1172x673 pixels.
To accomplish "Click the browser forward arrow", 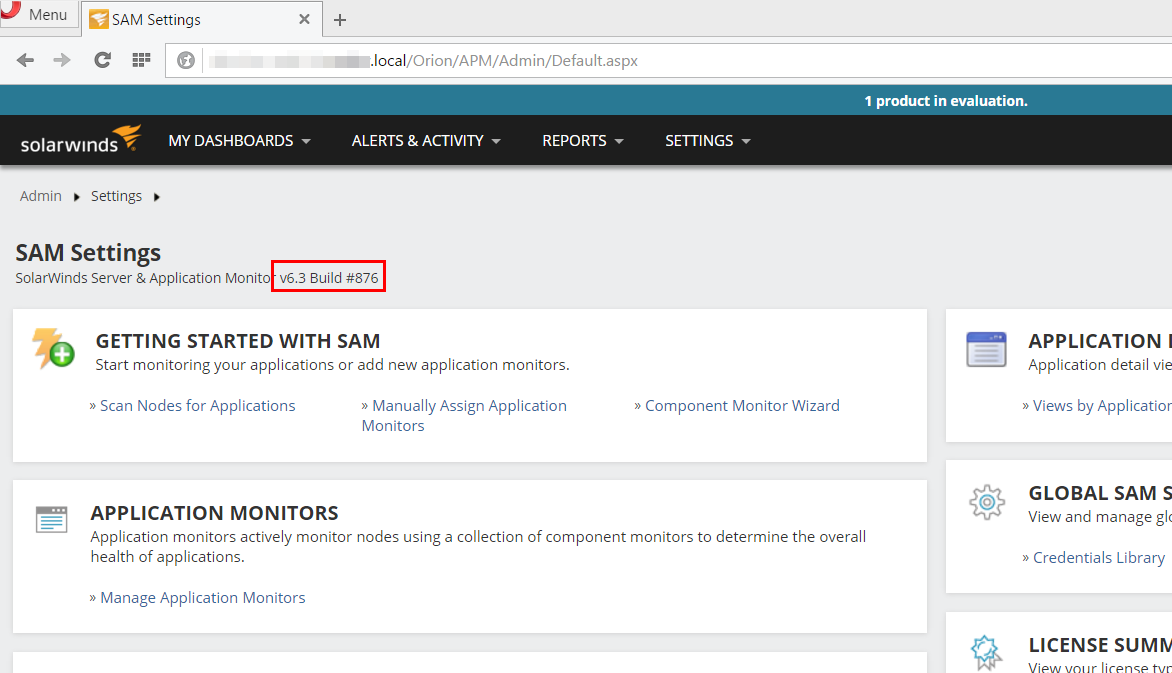I will tap(62, 61).
